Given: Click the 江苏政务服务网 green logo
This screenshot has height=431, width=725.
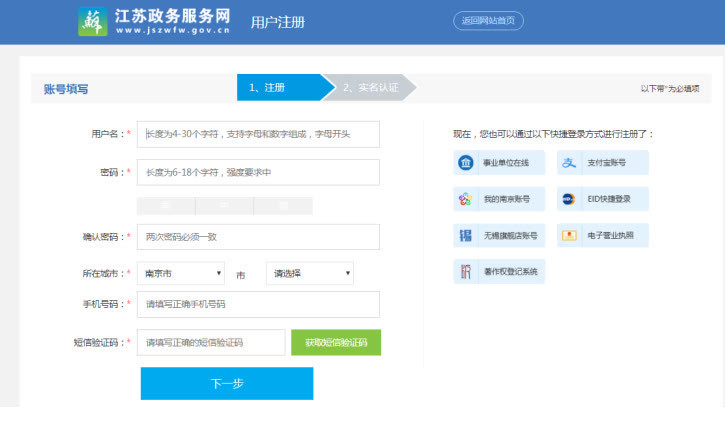Looking at the screenshot, I should pos(93,21).
